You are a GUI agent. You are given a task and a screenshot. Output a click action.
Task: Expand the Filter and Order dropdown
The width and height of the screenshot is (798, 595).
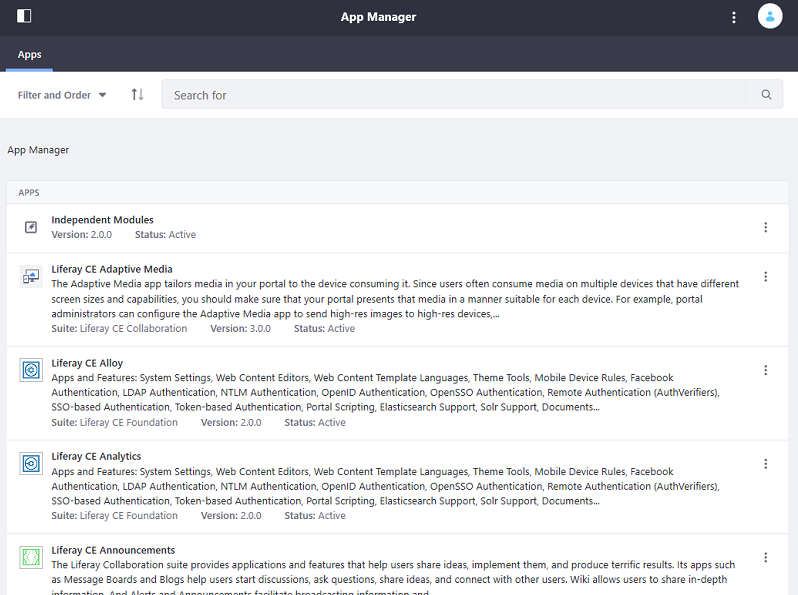[x=62, y=95]
